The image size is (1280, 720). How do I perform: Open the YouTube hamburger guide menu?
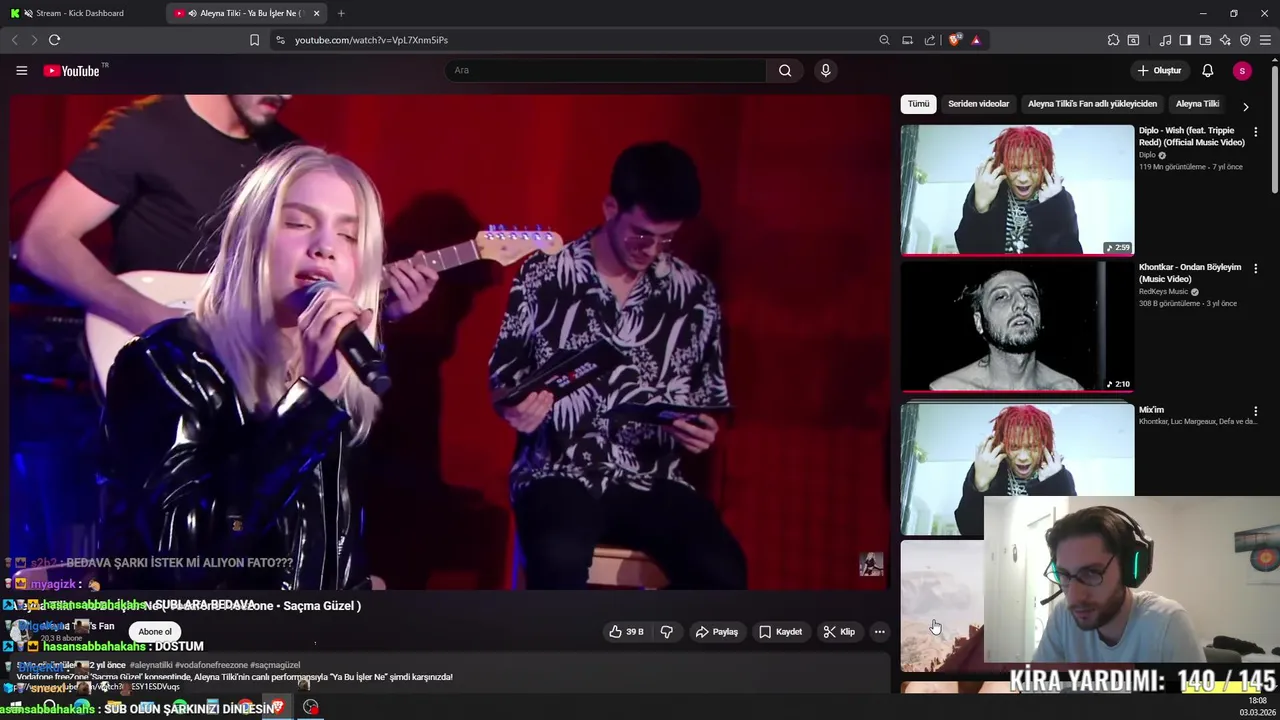point(21,70)
